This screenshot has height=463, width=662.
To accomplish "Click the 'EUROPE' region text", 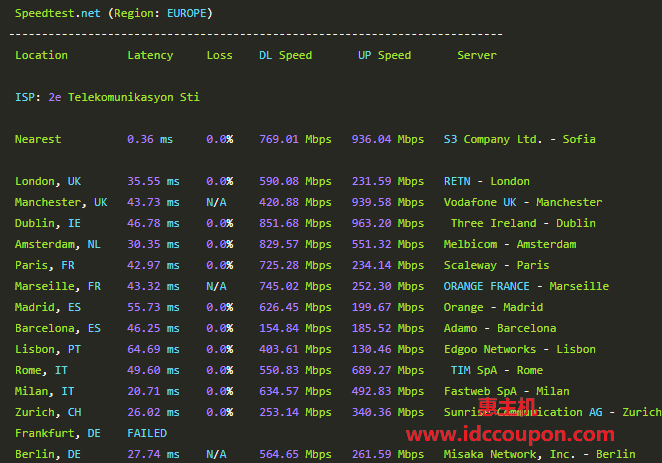I will click(x=187, y=14).
